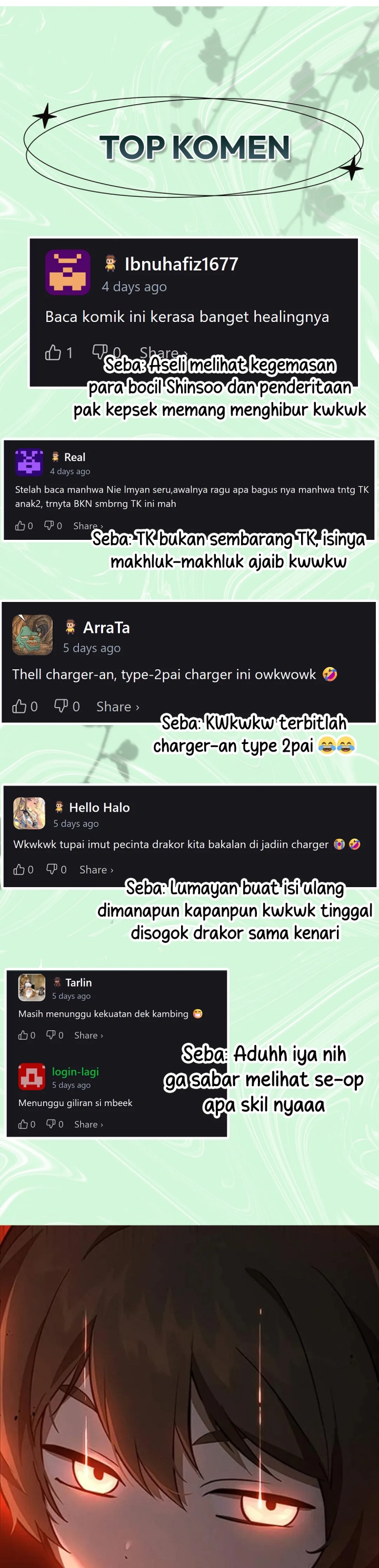Open Share menu on login-lagi's comment
379x1568 pixels.
coord(88,1124)
